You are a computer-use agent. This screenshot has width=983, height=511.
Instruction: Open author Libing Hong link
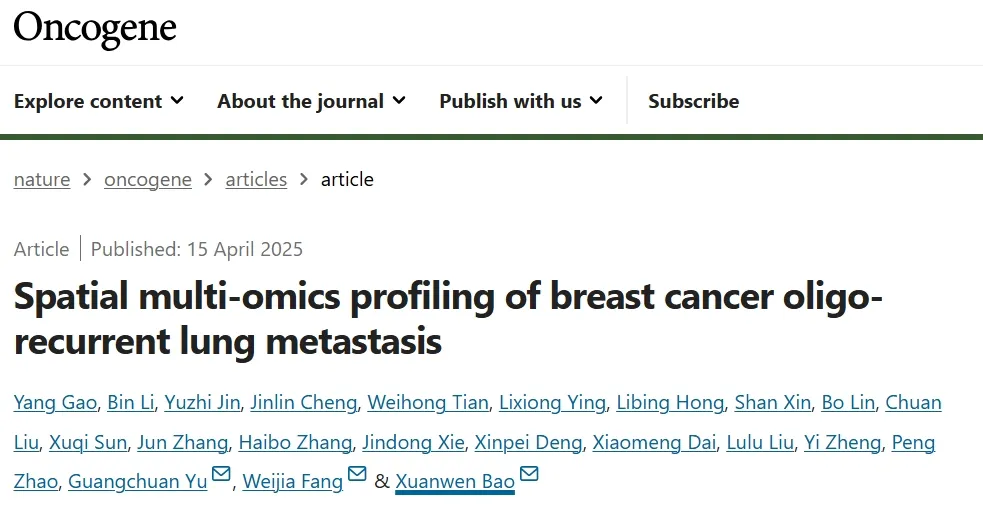coord(670,403)
